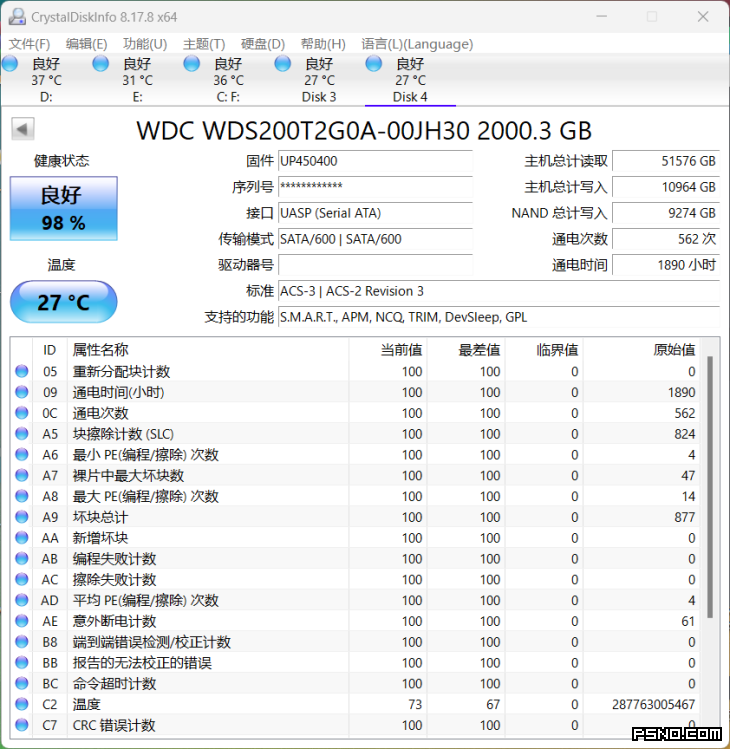
Task: Click the 27 °C temperature button
Action: click(64, 302)
